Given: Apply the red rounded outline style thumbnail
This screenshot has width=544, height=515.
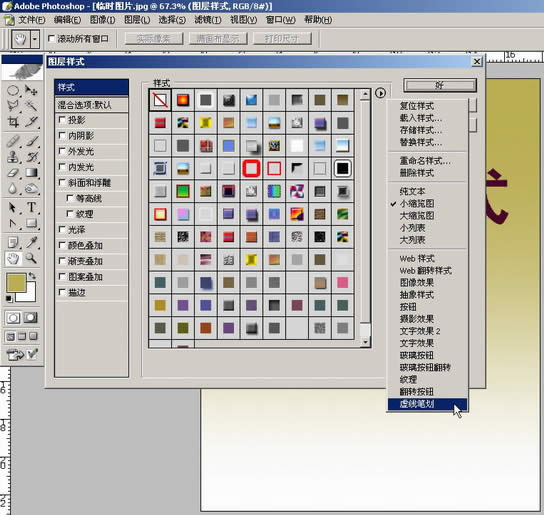Looking at the screenshot, I should pos(251,169).
